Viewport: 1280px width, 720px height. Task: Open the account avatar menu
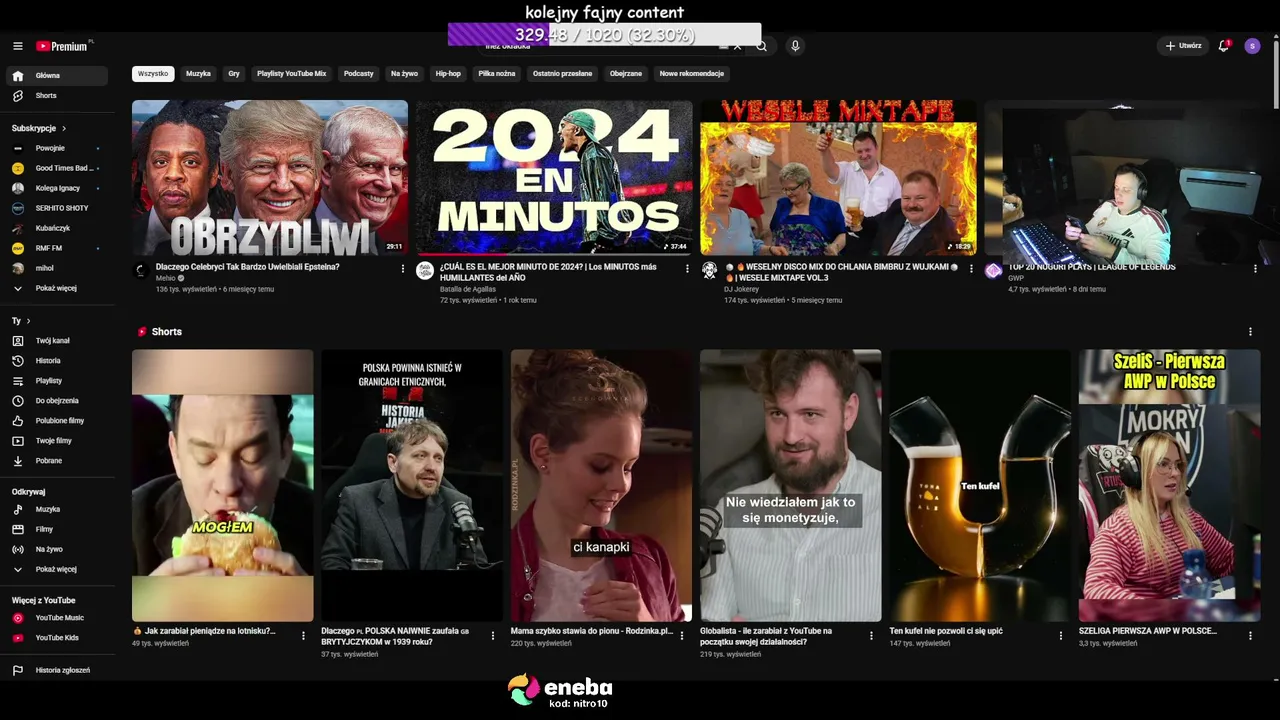pyautogui.click(x=1252, y=46)
